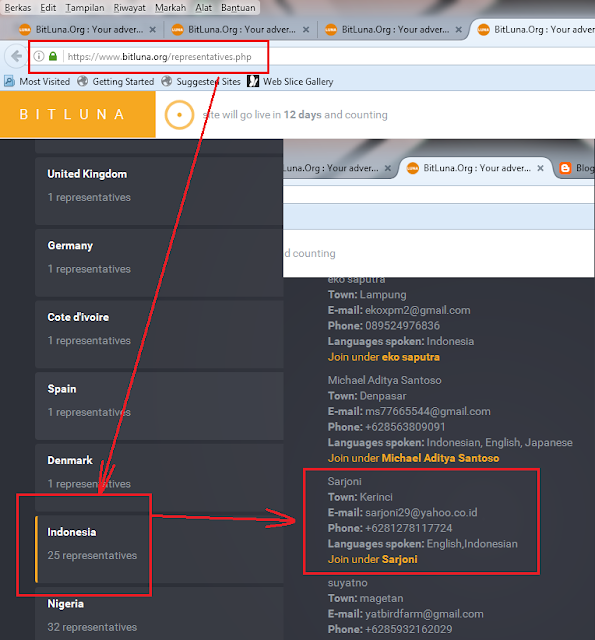The image size is (595, 640).
Task: Select Spain in country list
Action: pyautogui.click(x=159, y=406)
